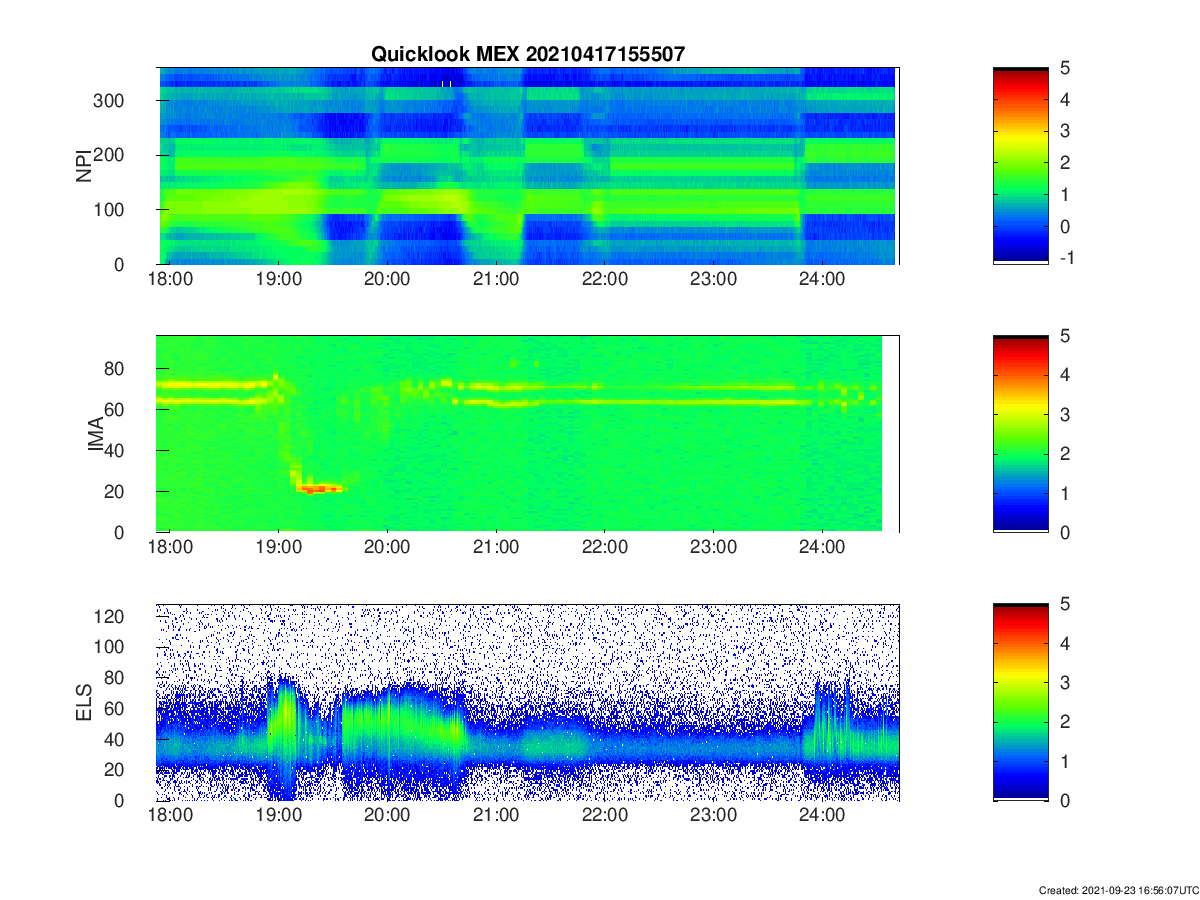
Task: Click '20:00' tick under IMA panel
Action: 388,548
